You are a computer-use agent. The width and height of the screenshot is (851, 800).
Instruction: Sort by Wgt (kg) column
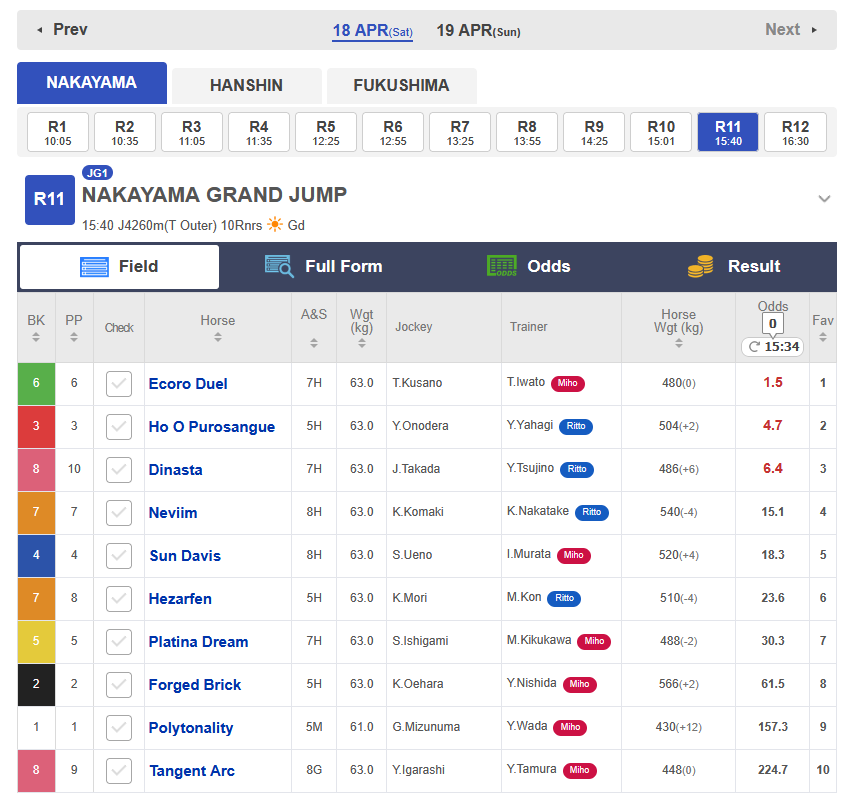click(361, 343)
